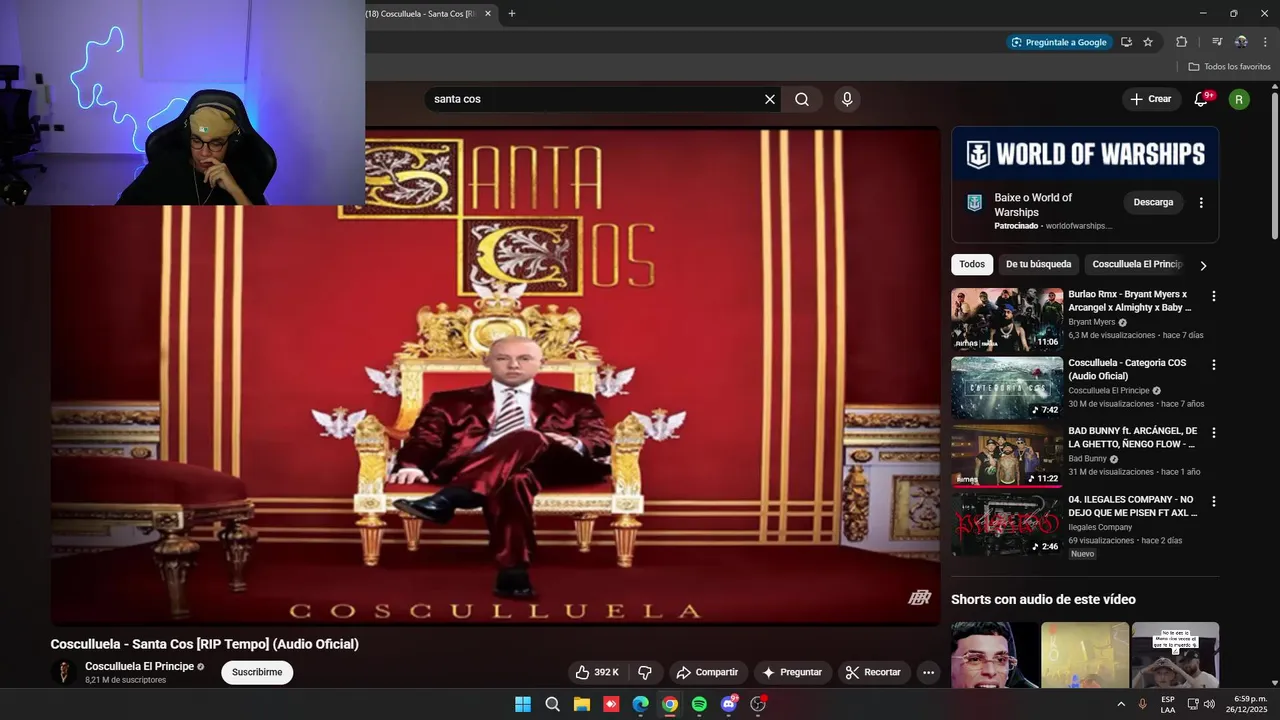The width and height of the screenshot is (1280, 720).
Task: Open Discord from taskbar
Action: pyautogui.click(x=729, y=704)
